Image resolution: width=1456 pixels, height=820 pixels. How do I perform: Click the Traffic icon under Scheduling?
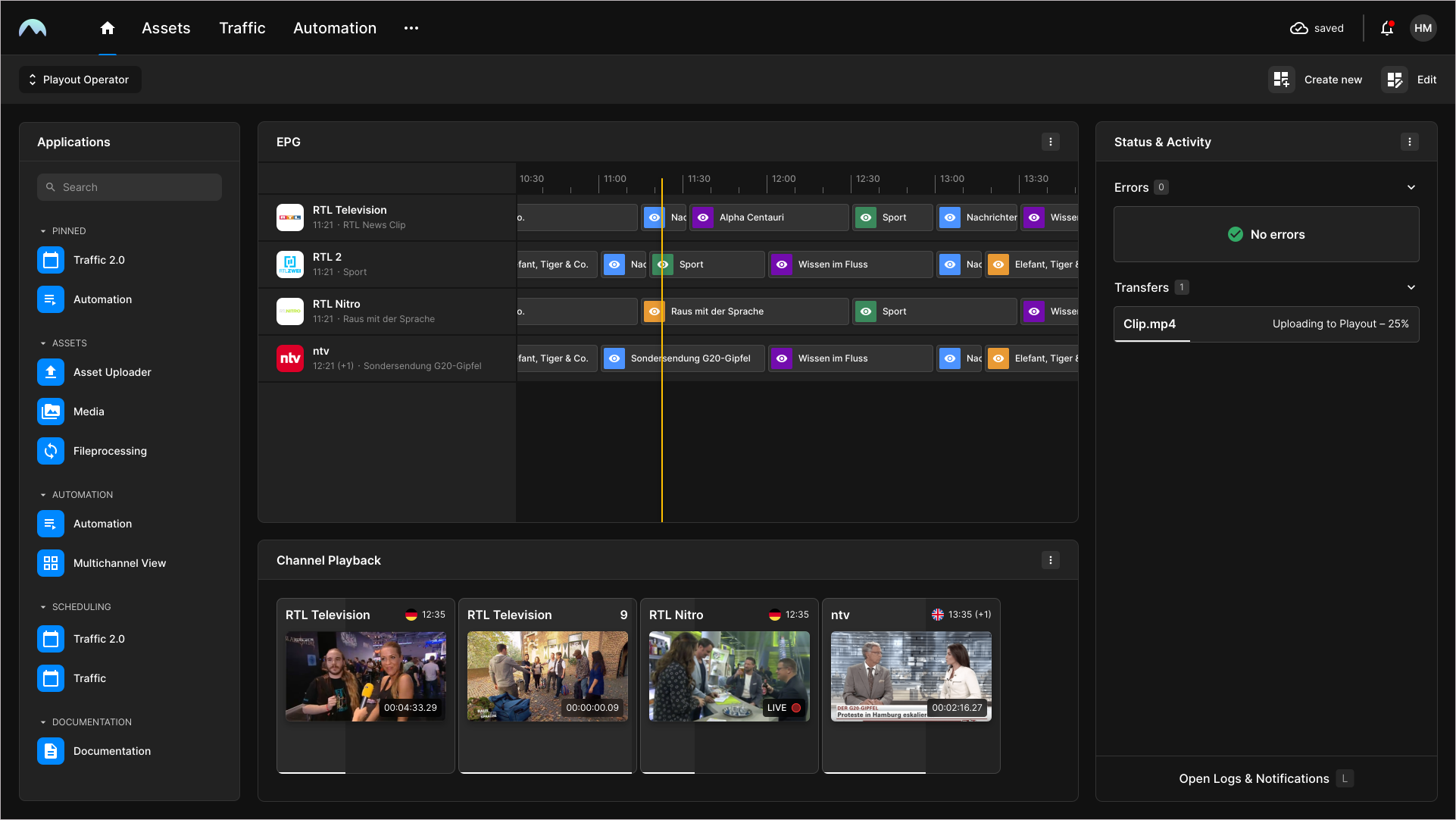[x=50, y=677]
